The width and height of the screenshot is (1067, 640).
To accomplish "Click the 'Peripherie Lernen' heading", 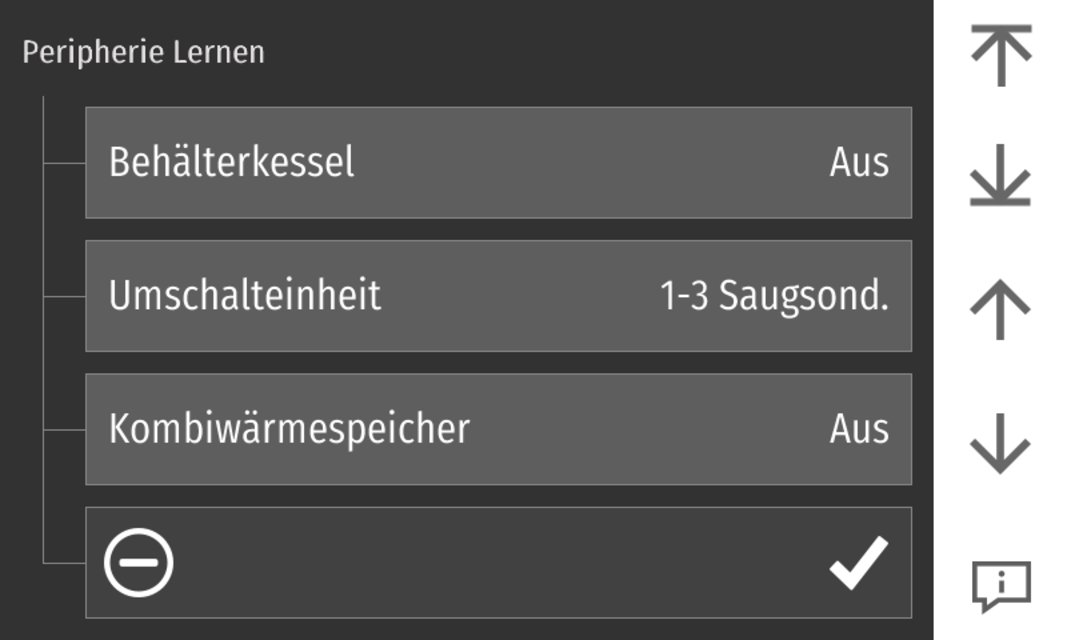I will coord(143,52).
